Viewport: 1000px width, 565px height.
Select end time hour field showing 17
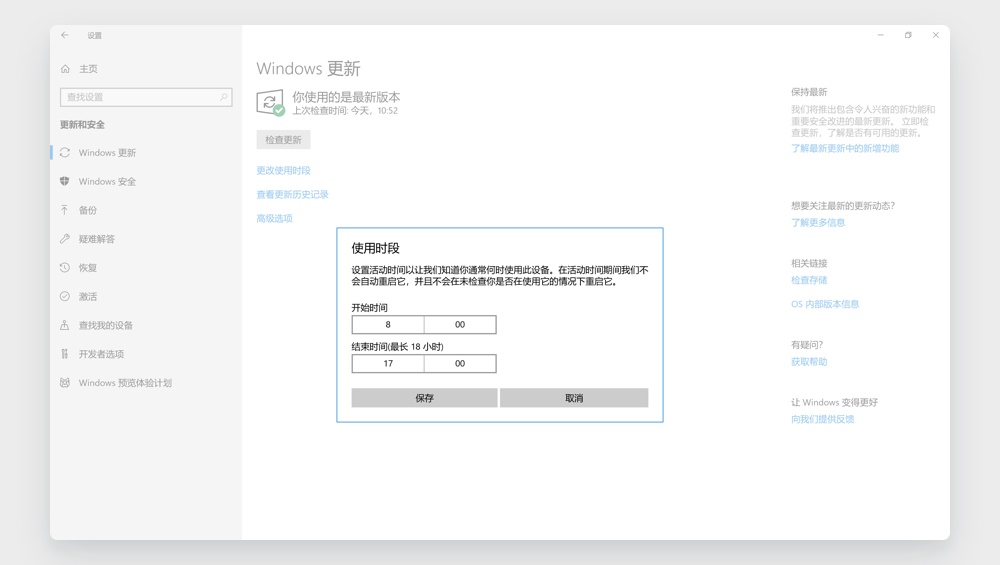388,363
